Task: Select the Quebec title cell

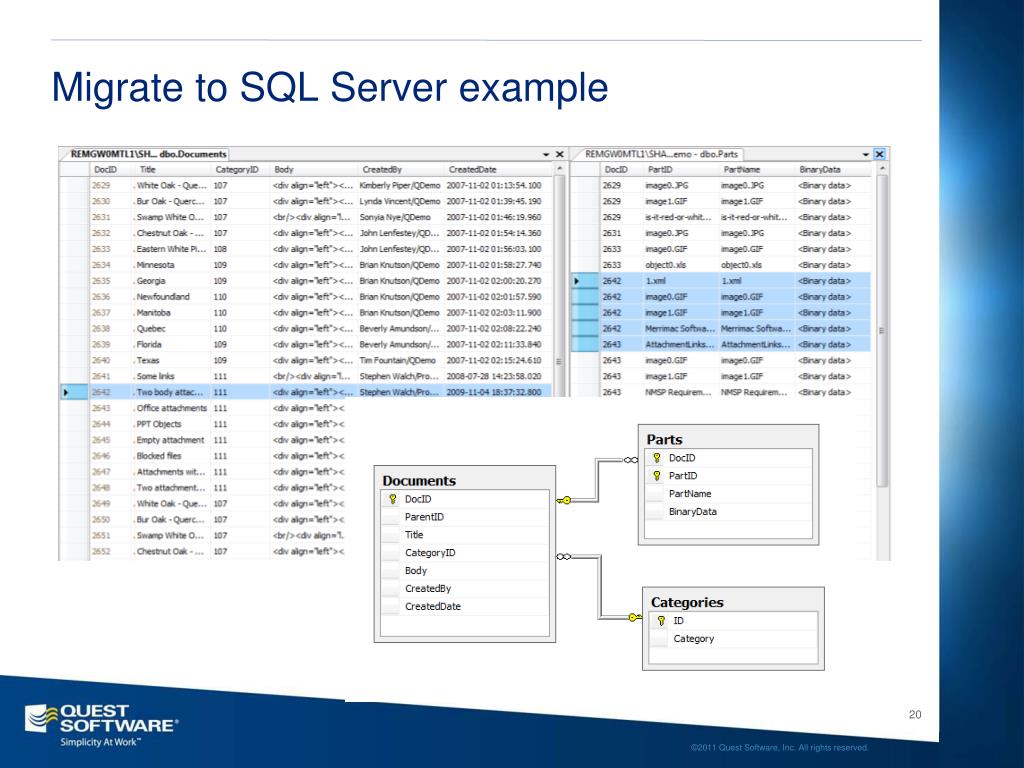Action: click(x=172, y=328)
